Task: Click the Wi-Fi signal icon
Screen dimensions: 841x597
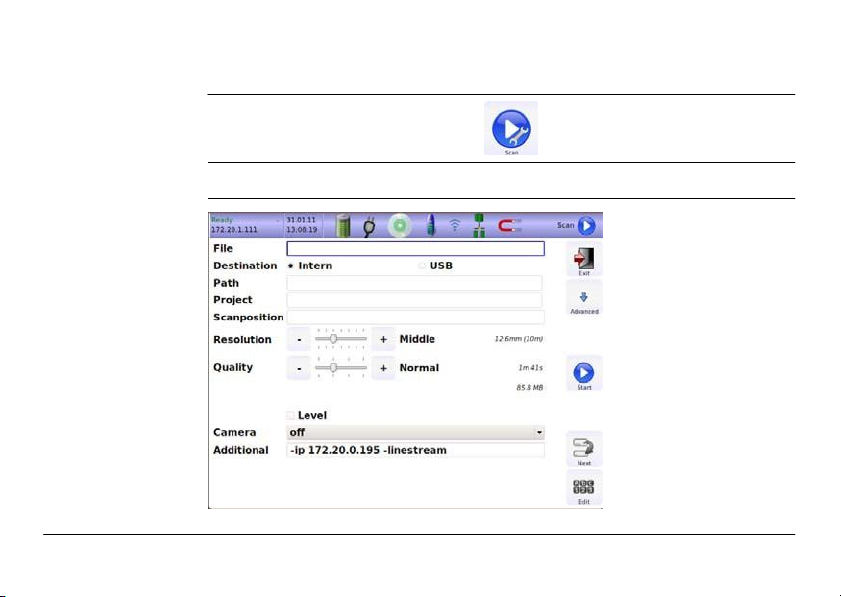Action: [x=455, y=226]
